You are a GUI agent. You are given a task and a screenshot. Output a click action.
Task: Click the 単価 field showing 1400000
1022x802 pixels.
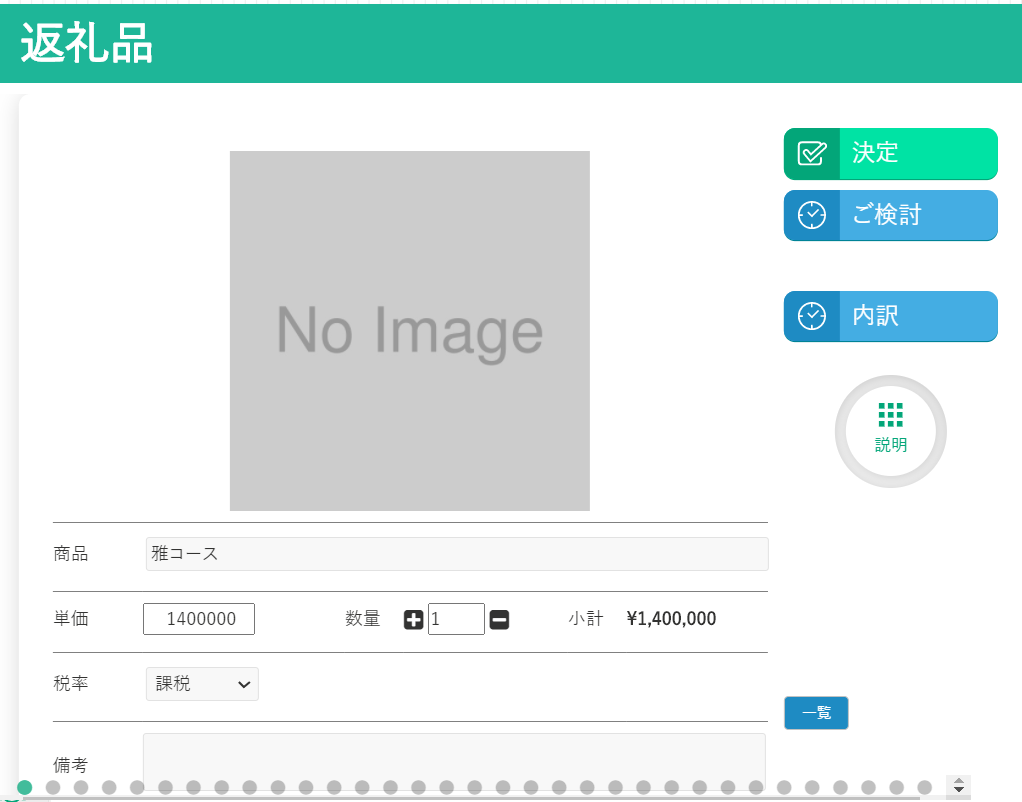tap(199, 619)
